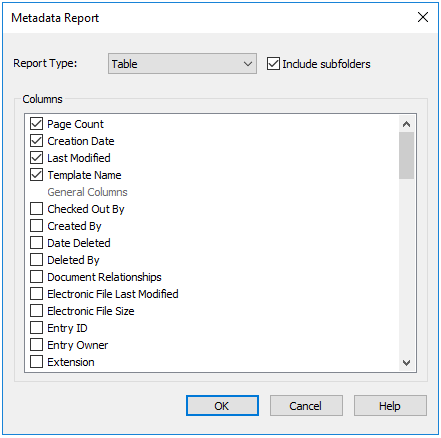This screenshot has width=441, height=438.
Task: Confirm with the OK button
Action: coord(222,406)
